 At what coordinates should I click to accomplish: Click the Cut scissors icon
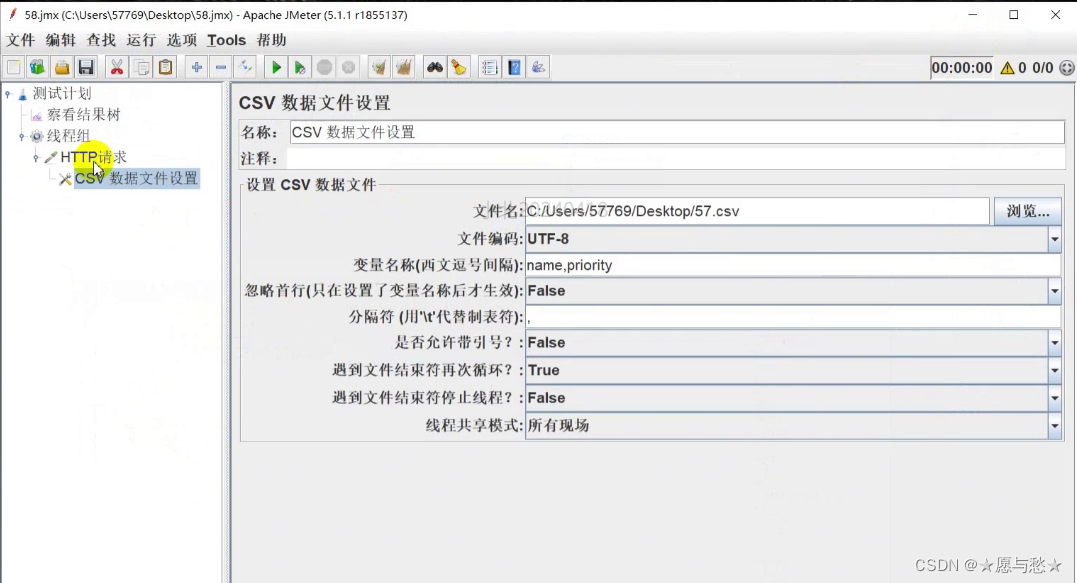(x=117, y=67)
